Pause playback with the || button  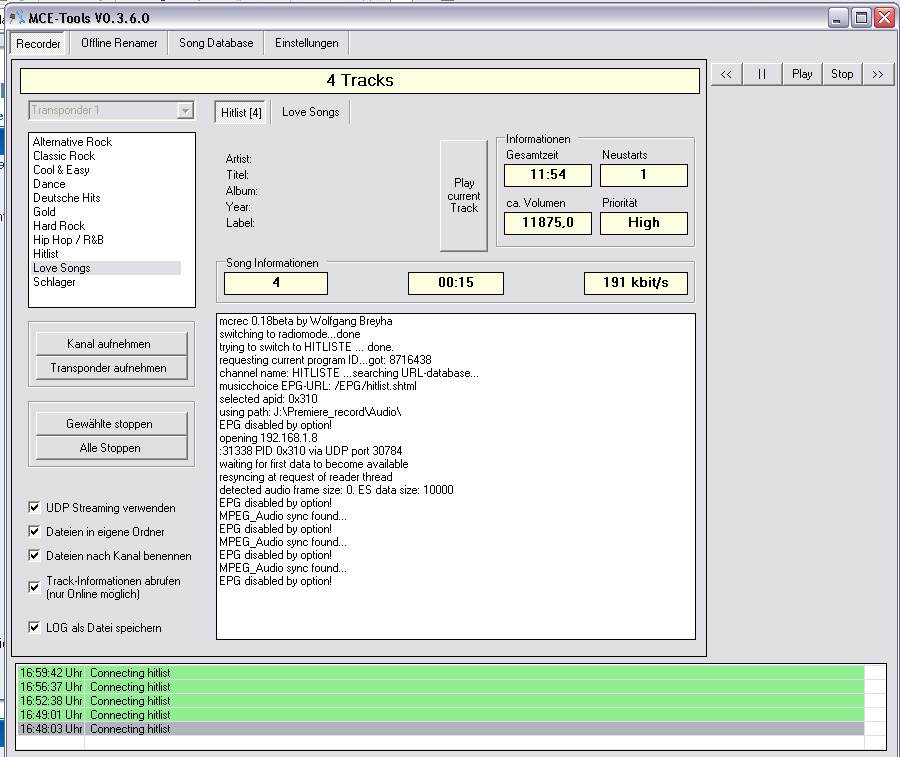coord(762,73)
